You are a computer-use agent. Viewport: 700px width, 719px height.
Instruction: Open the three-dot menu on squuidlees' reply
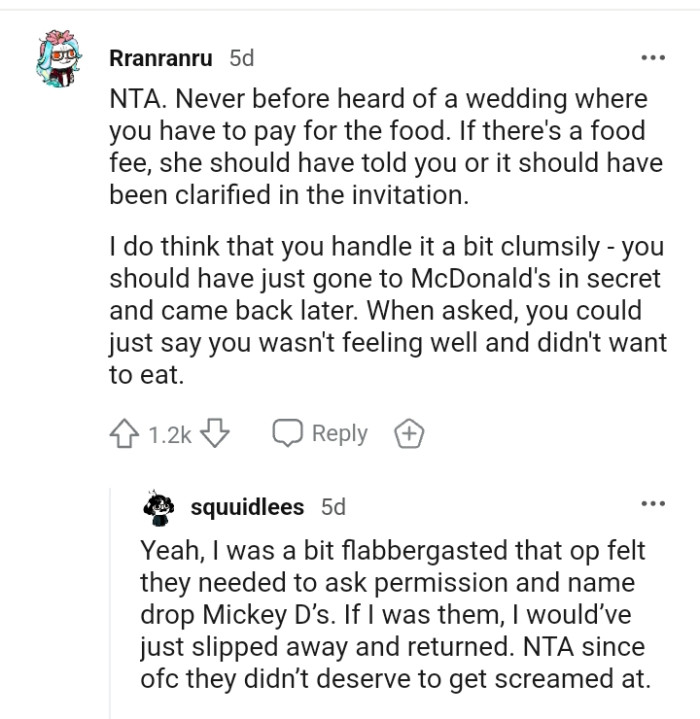pyautogui.click(x=653, y=503)
